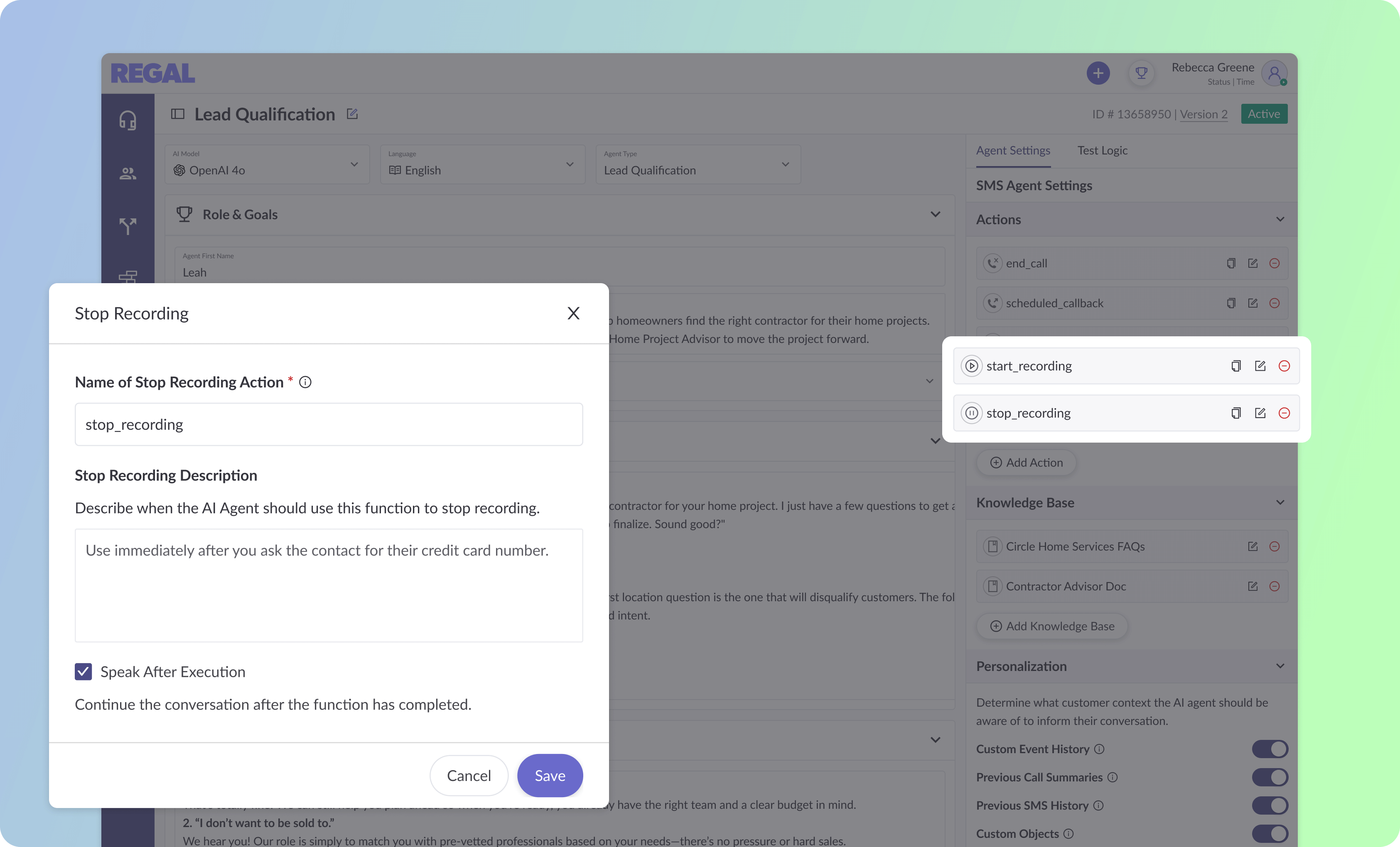Open the routing split-arrows sidebar icon
Screen dimensions: 1400x847
click(x=128, y=226)
